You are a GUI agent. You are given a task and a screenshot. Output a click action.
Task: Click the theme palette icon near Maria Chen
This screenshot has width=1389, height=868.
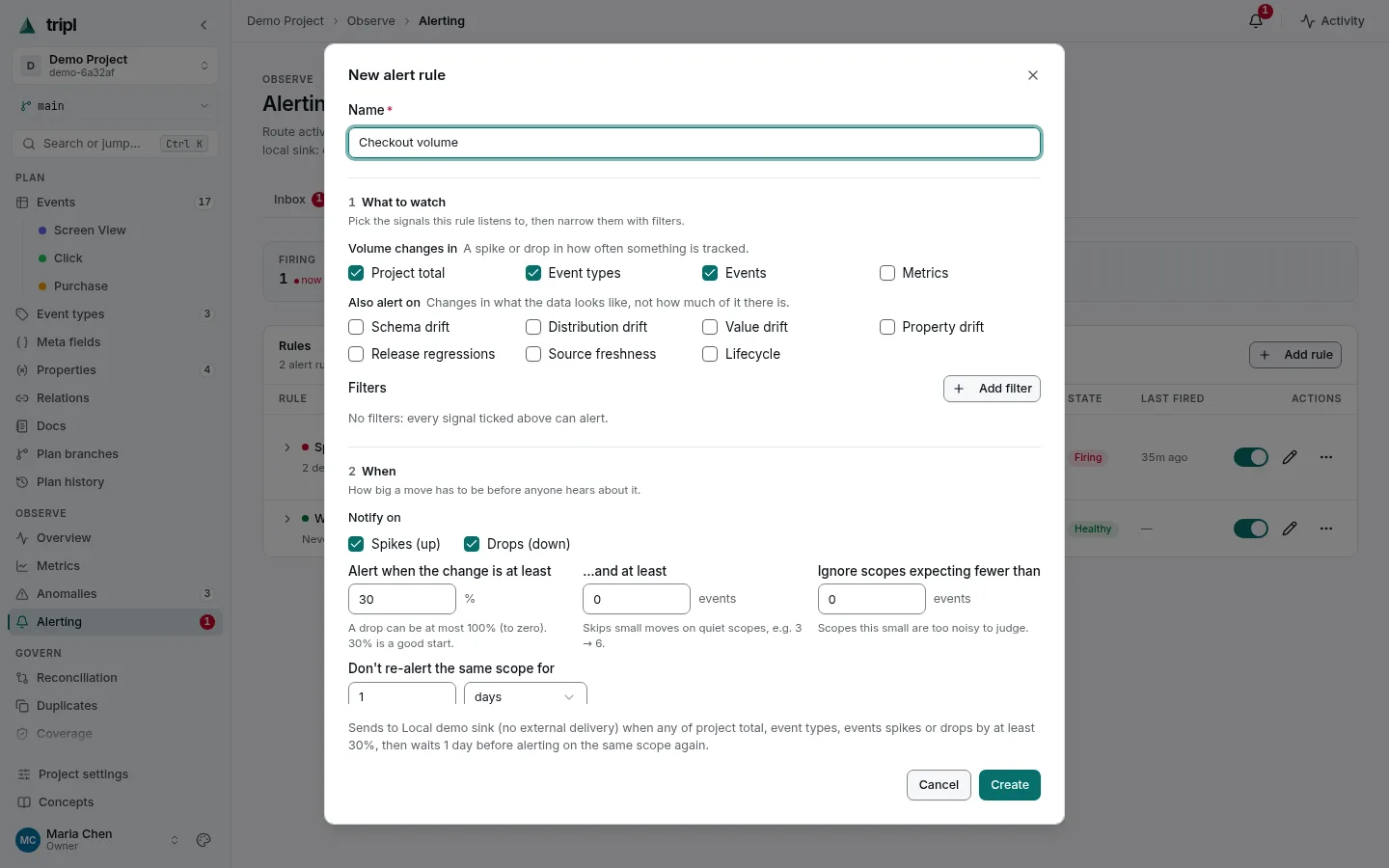click(x=204, y=840)
